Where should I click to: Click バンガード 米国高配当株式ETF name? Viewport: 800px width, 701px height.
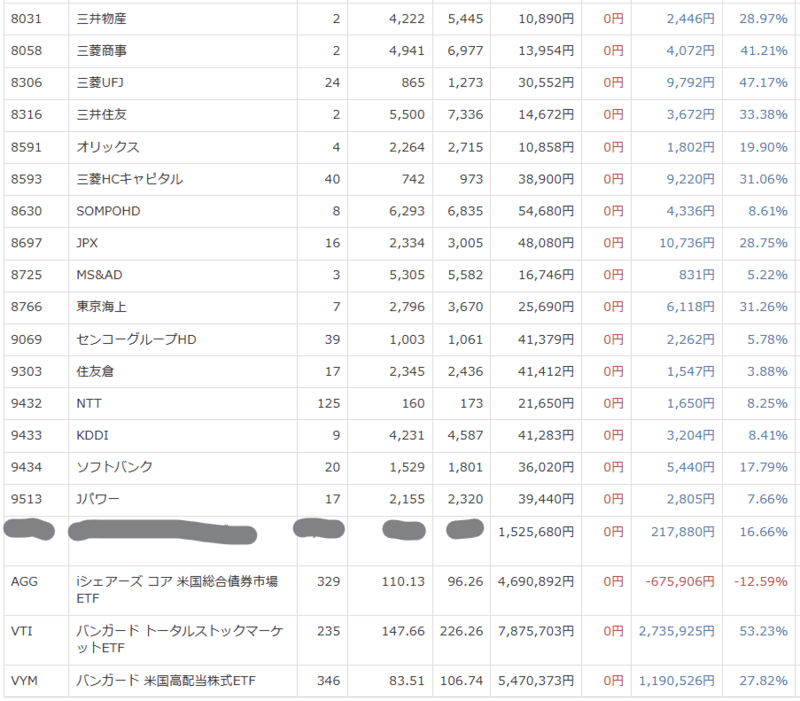coord(166,681)
